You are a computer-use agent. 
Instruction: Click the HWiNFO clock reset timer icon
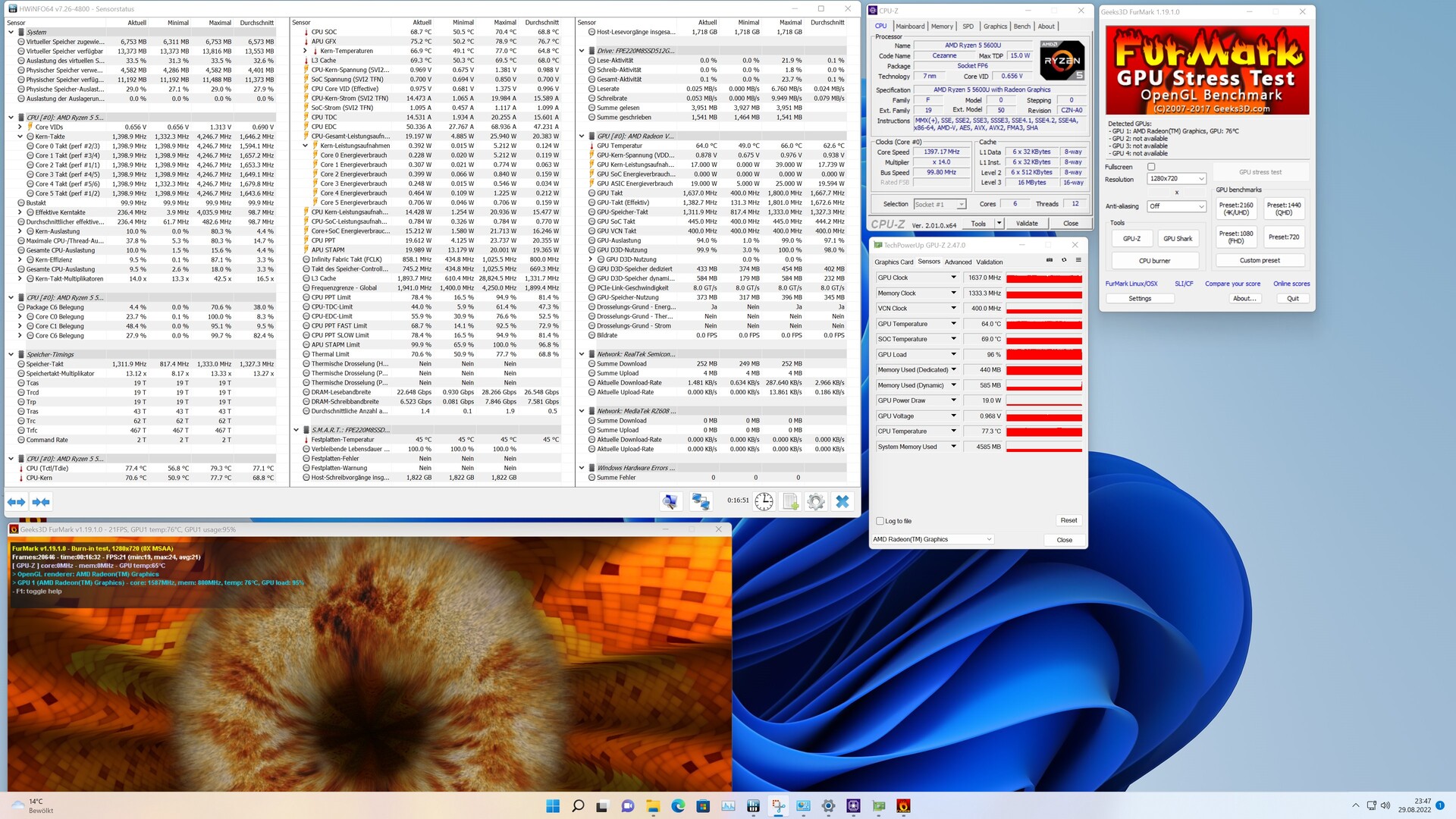pyautogui.click(x=764, y=501)
